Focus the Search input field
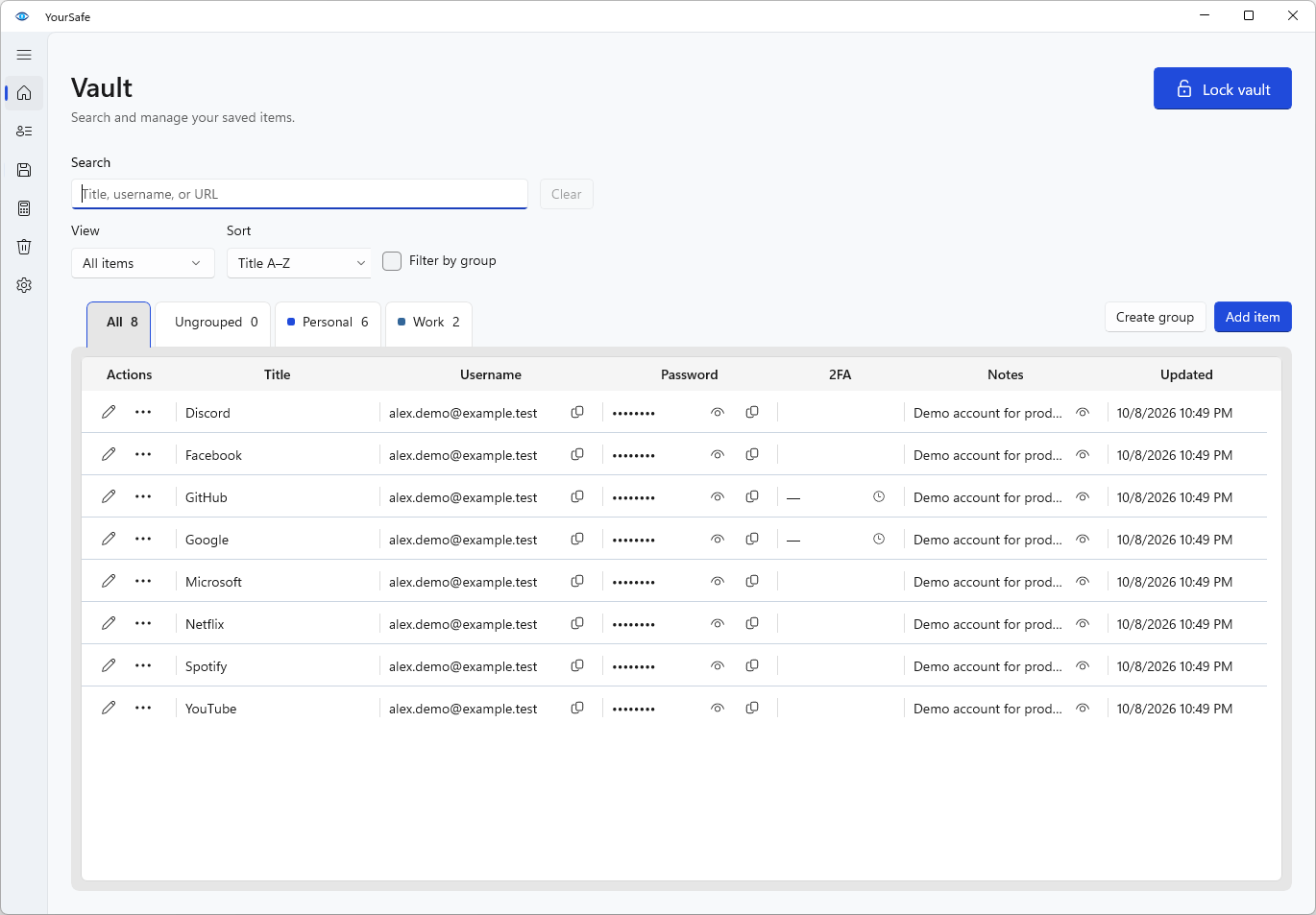Screen dimensions: 1316x915 click(x=300, y=194)
